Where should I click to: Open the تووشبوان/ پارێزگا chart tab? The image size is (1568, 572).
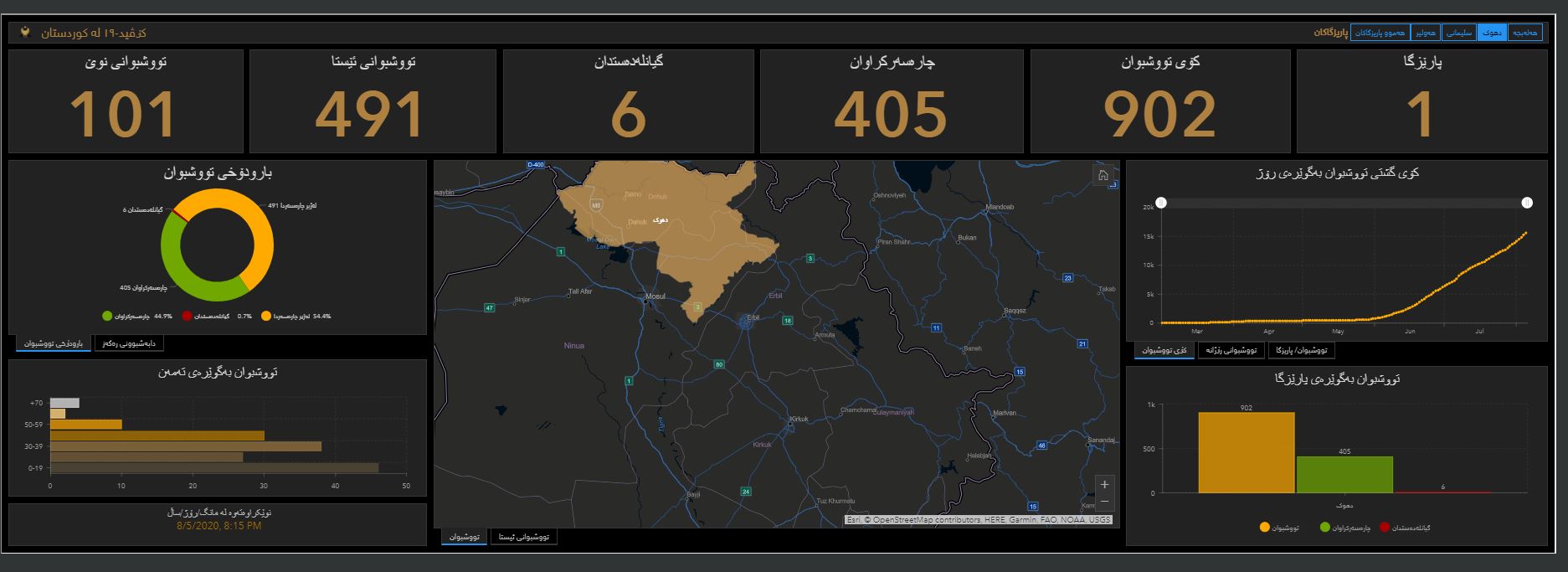click(1301, 351)
